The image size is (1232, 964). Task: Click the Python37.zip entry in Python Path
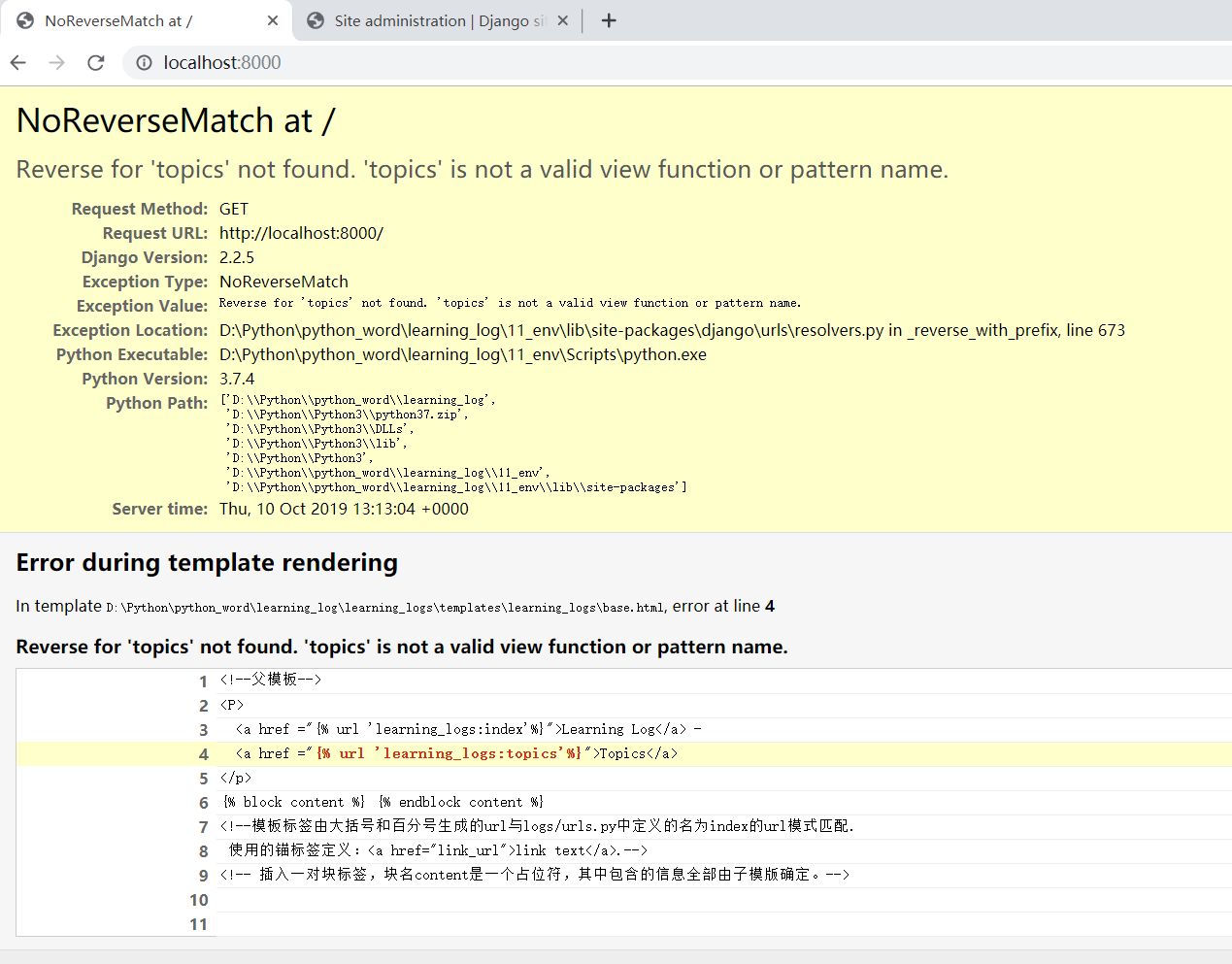tap(347, 415)
